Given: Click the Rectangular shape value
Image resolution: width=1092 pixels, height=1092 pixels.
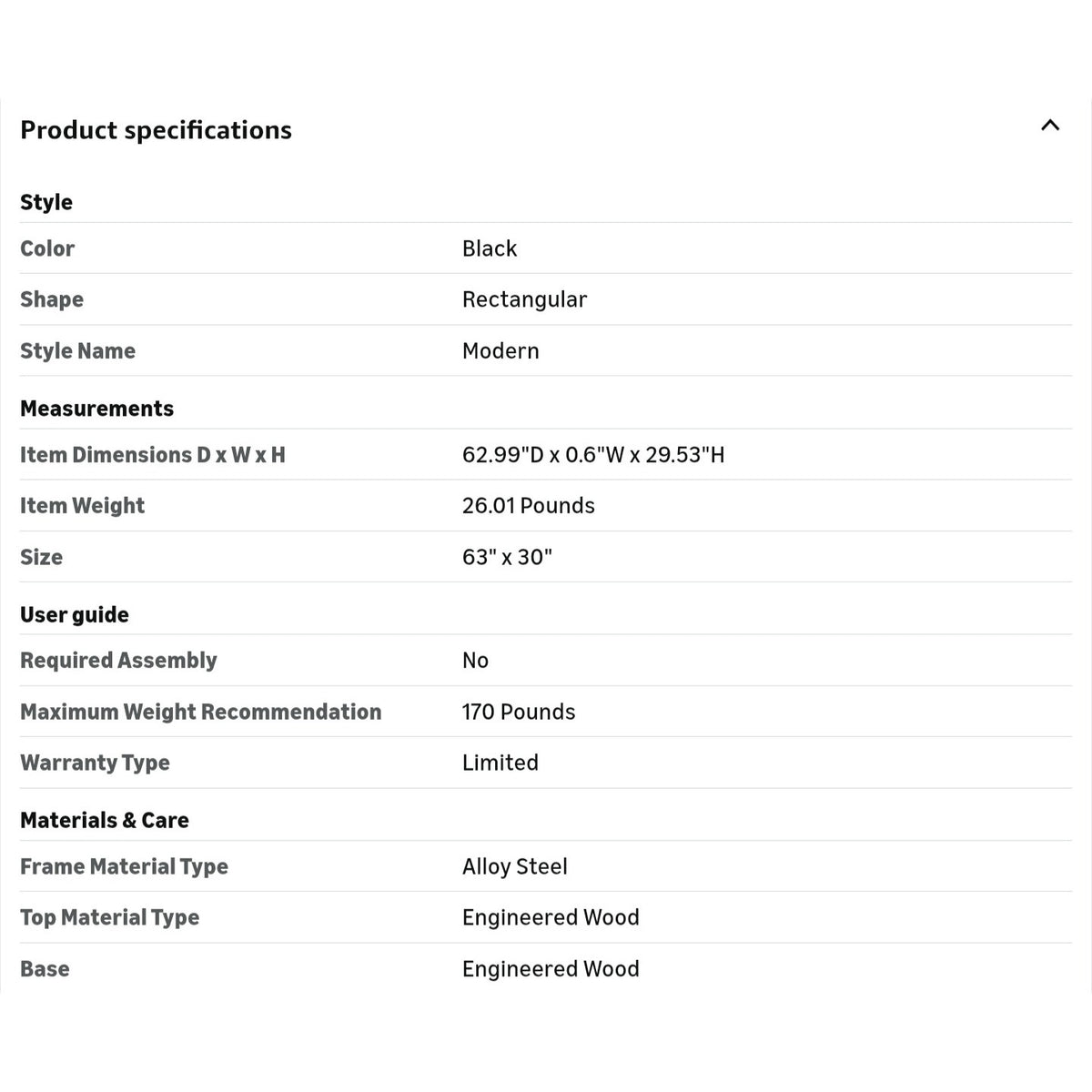Looking at the screenshot, I should tap(524, 299).
